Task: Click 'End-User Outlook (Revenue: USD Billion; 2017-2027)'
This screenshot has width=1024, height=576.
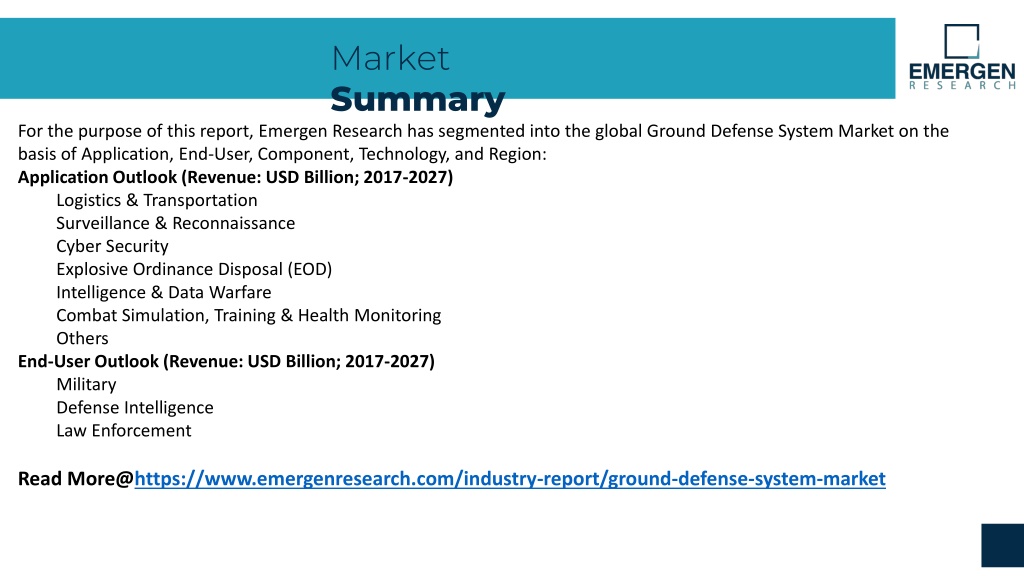Action: coord(226,361)
